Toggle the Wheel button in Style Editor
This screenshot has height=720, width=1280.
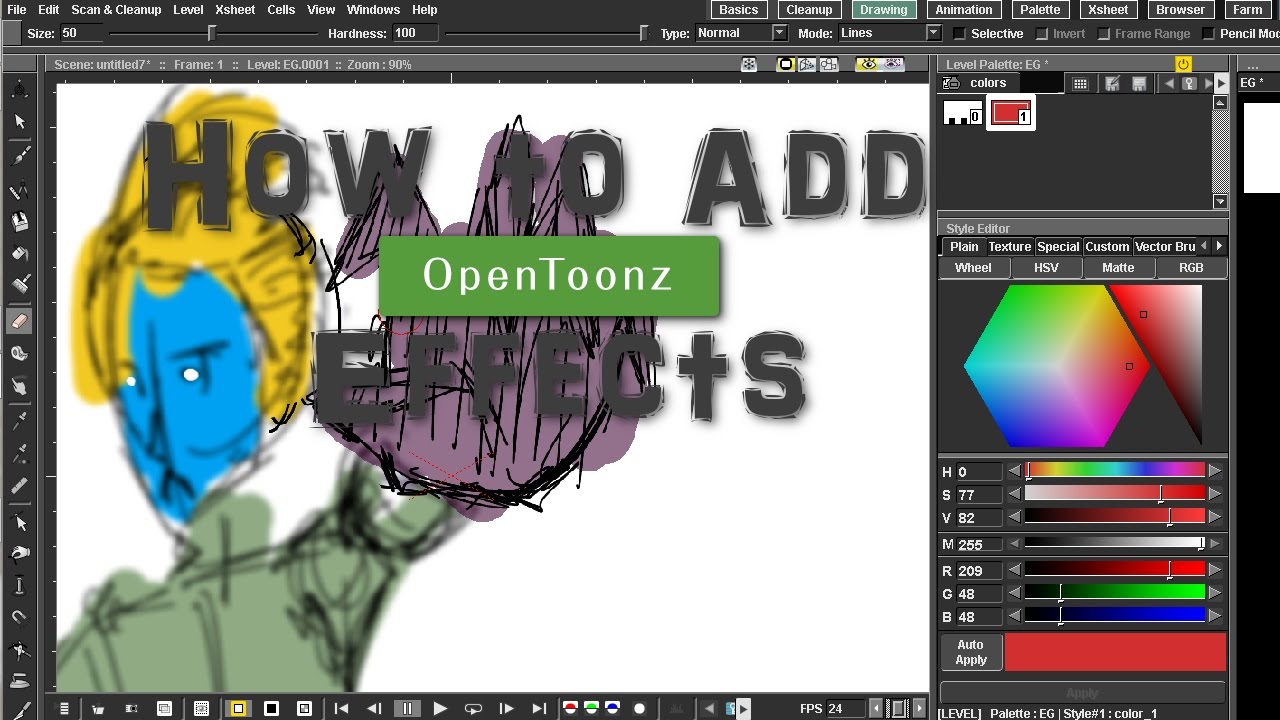click(x=973, y=268)
